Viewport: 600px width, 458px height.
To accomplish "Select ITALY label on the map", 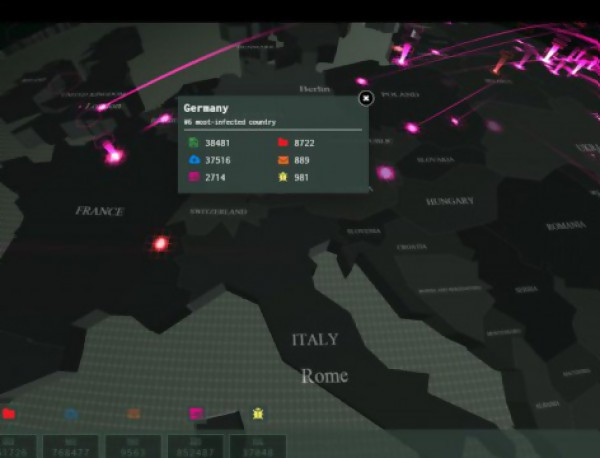I will 315,339.
